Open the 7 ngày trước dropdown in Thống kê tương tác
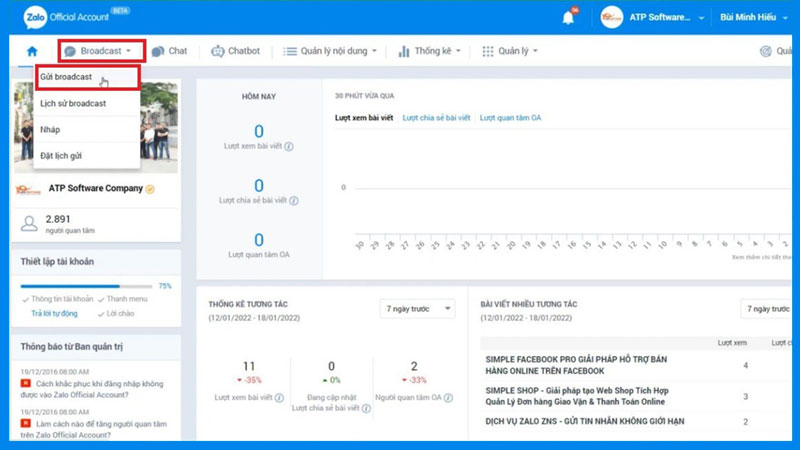The width and height of the screenshot is (800, 450). 416,309
